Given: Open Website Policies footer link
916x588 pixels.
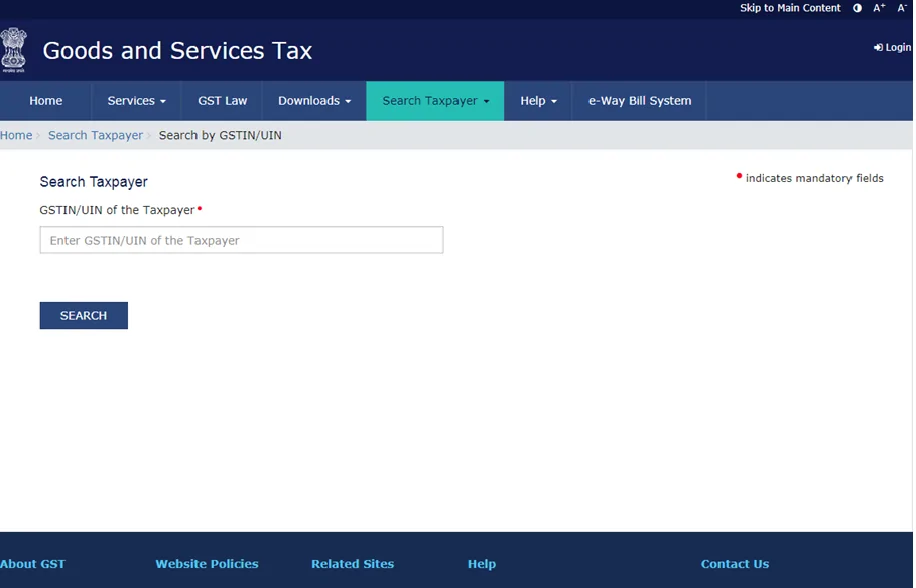Looking at the screenshot, I should pyautogui.click(x=207, y=563).
